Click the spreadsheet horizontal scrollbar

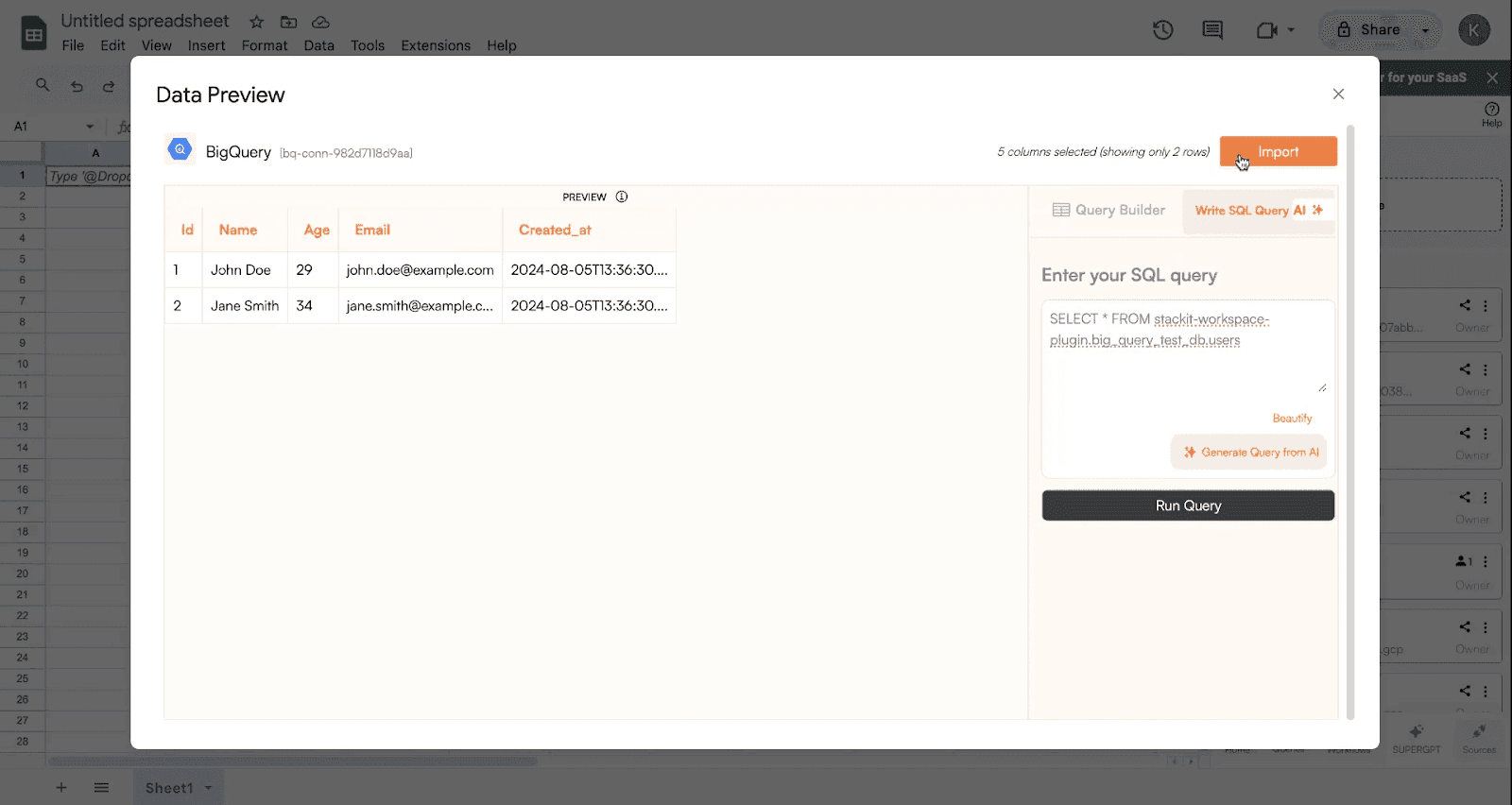293,761
